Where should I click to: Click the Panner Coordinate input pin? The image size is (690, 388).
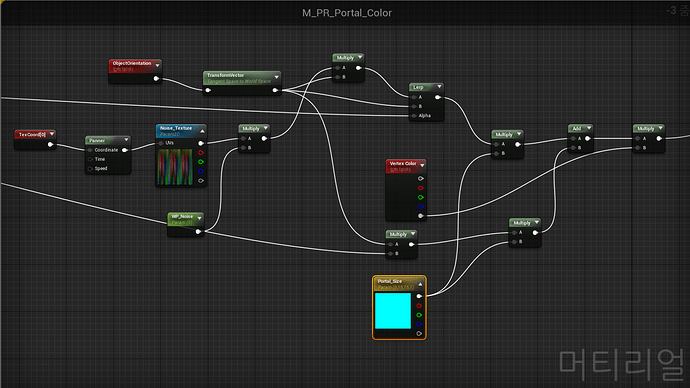point(90,150)
